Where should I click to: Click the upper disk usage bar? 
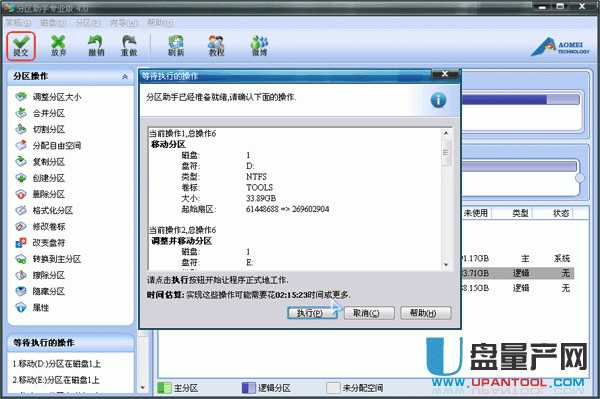click(x=520, y=100)
